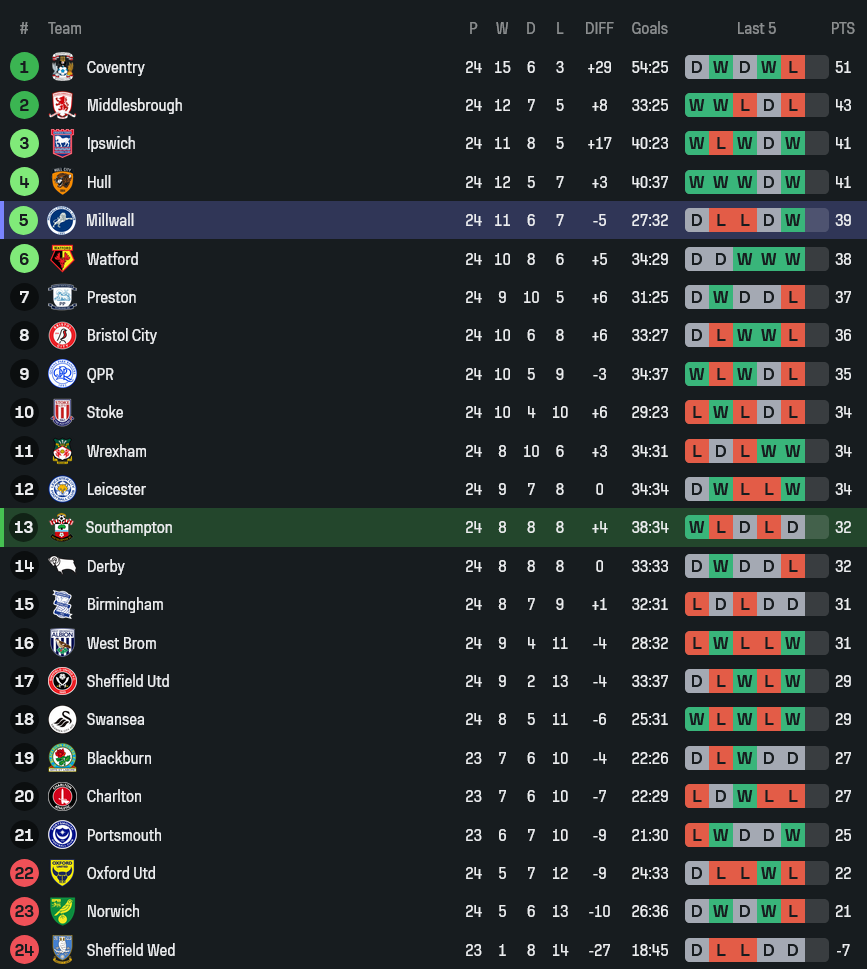Click the Watford club badge

[x=62, y=259]
